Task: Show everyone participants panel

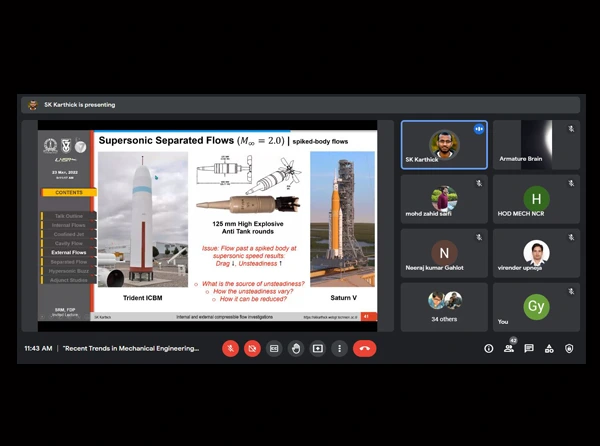Action: tap(509, 348)
